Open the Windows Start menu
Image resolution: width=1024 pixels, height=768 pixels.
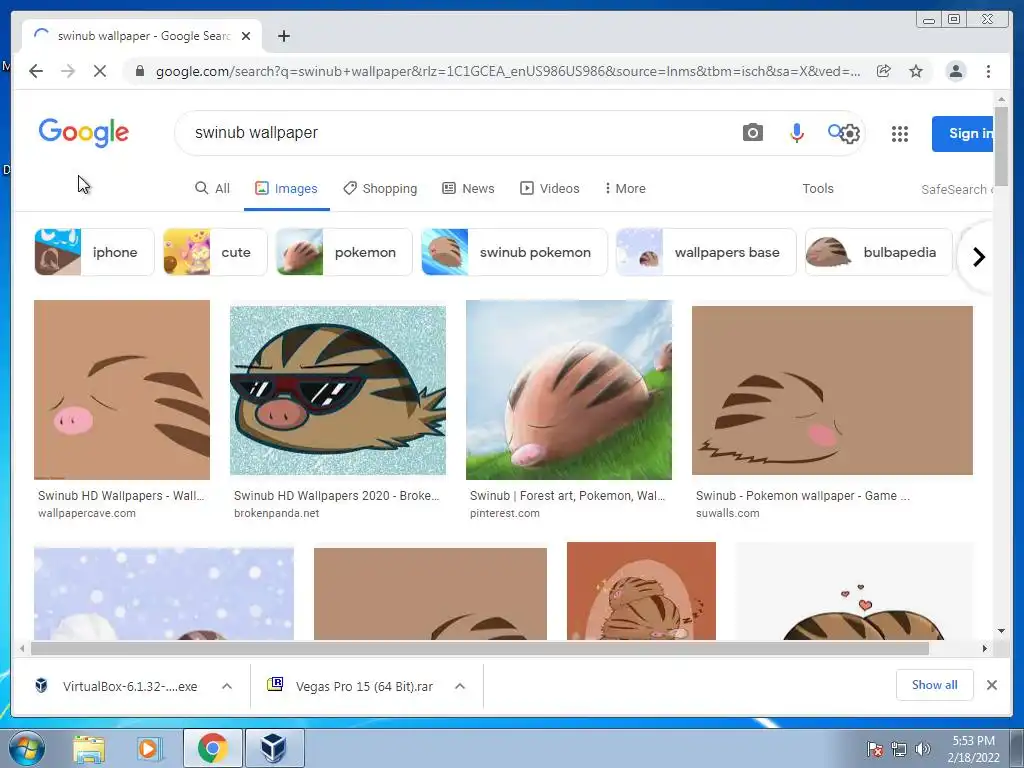[26, 748]
